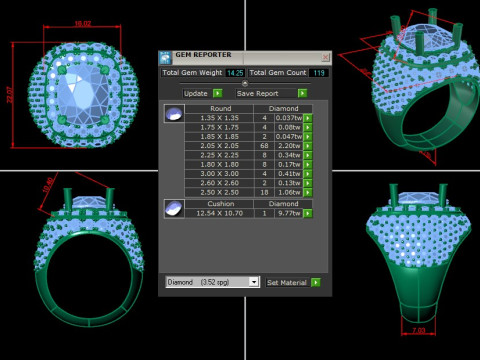Image resolution: width=480 pixels, height=360 pixels.
Task: Click green arrow for 2.05 X 2.05 row
Action: (x=308, y=146)
